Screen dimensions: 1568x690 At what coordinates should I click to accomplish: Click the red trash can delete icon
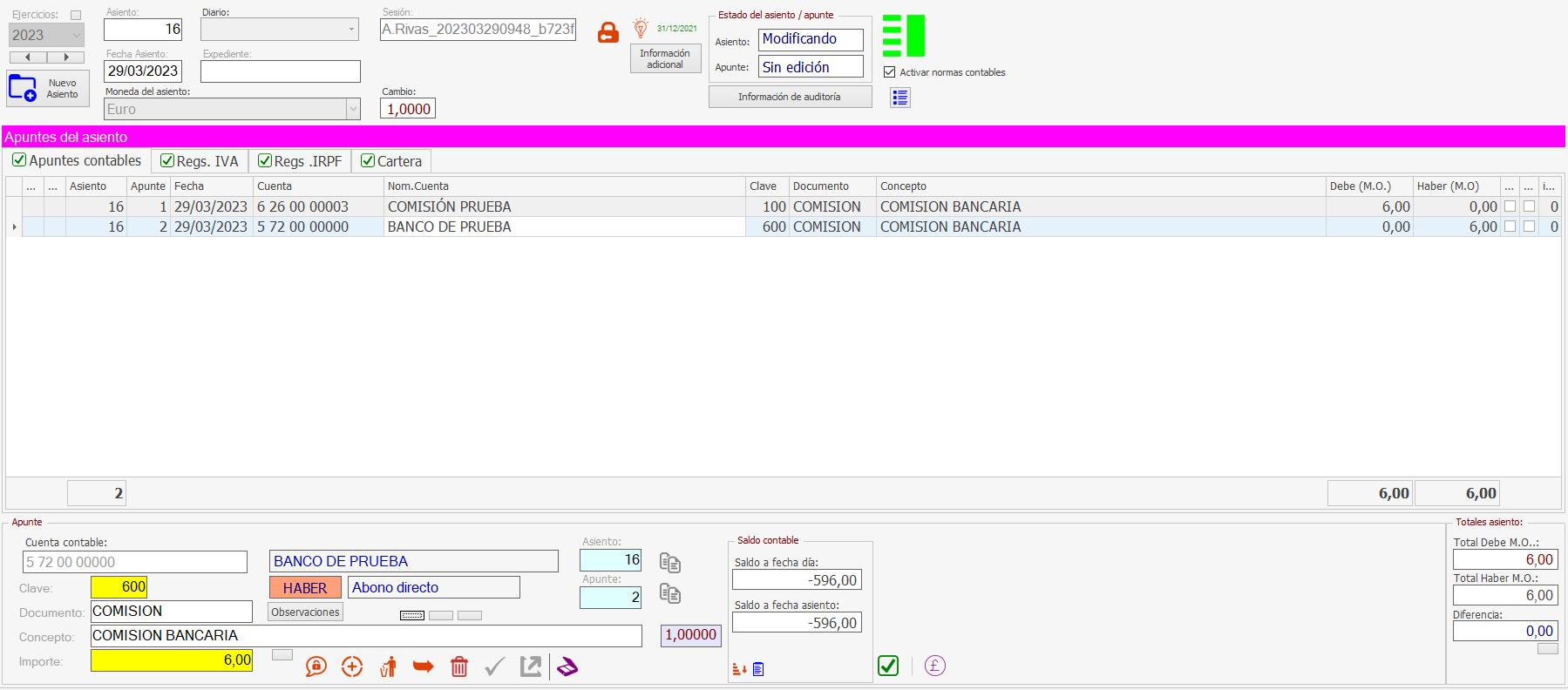pyautogui.click(x=459, y=667)
